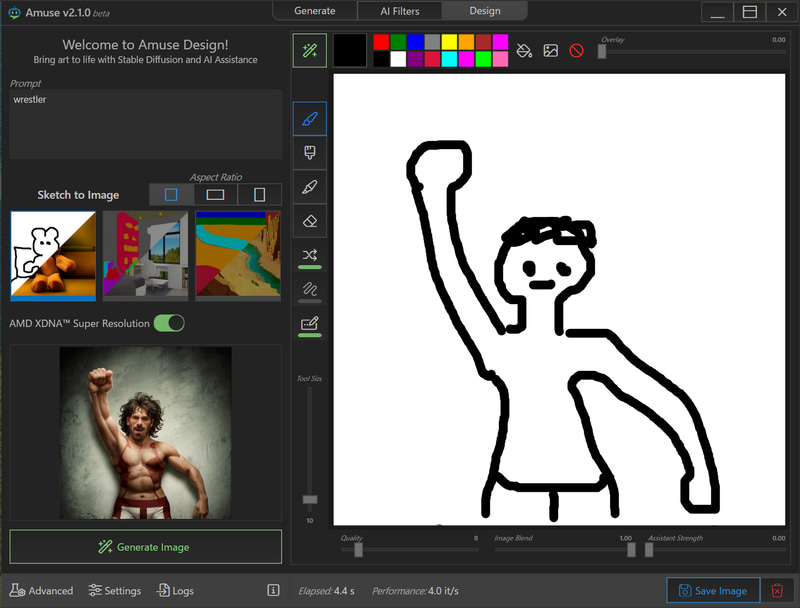Click the Image Blend slider handle
Image resolution: width=800 pixels, height=608 pixels.
click(631, 550)
